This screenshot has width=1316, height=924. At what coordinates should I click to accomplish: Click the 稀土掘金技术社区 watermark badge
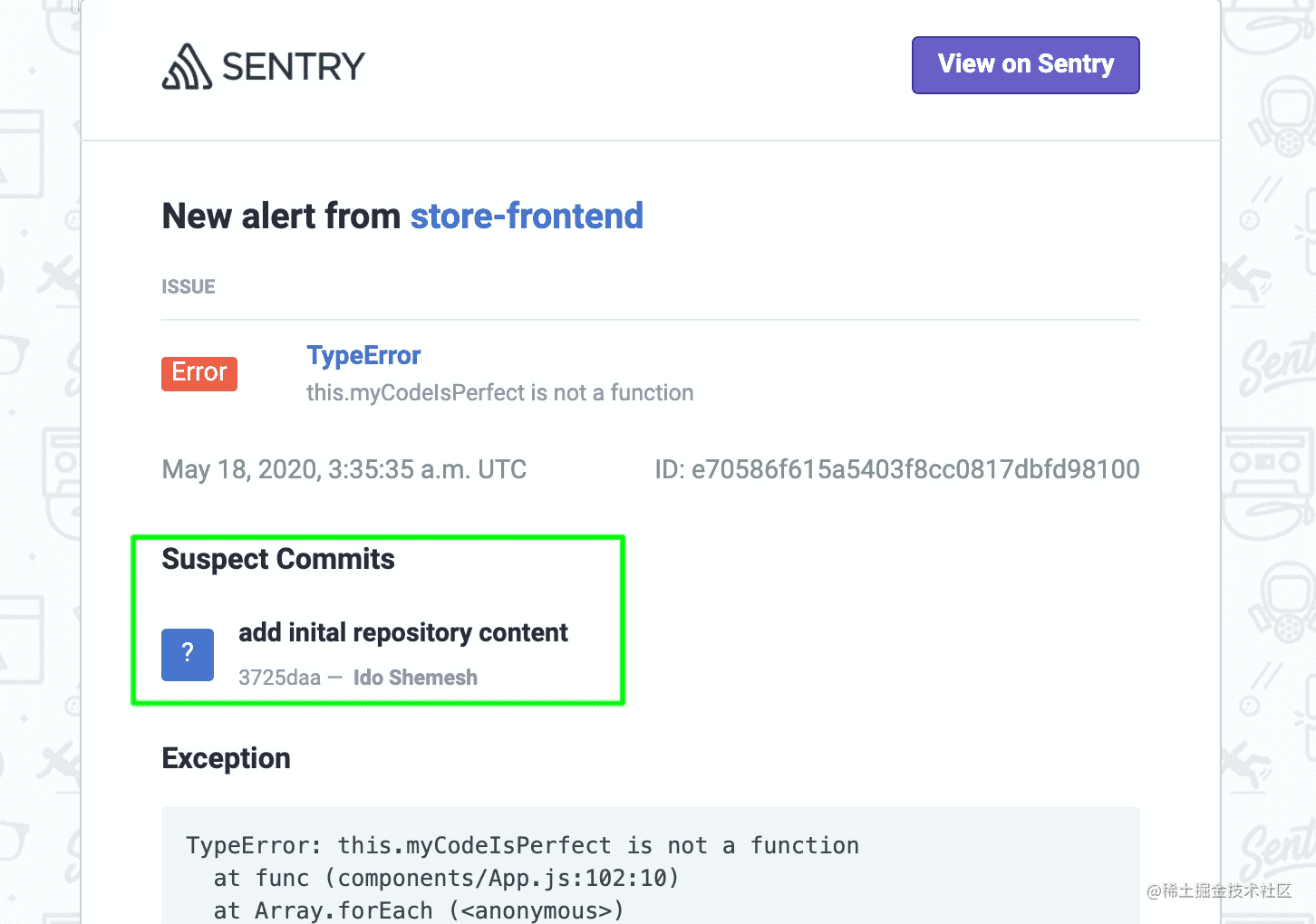click(x=1219, y=891)
